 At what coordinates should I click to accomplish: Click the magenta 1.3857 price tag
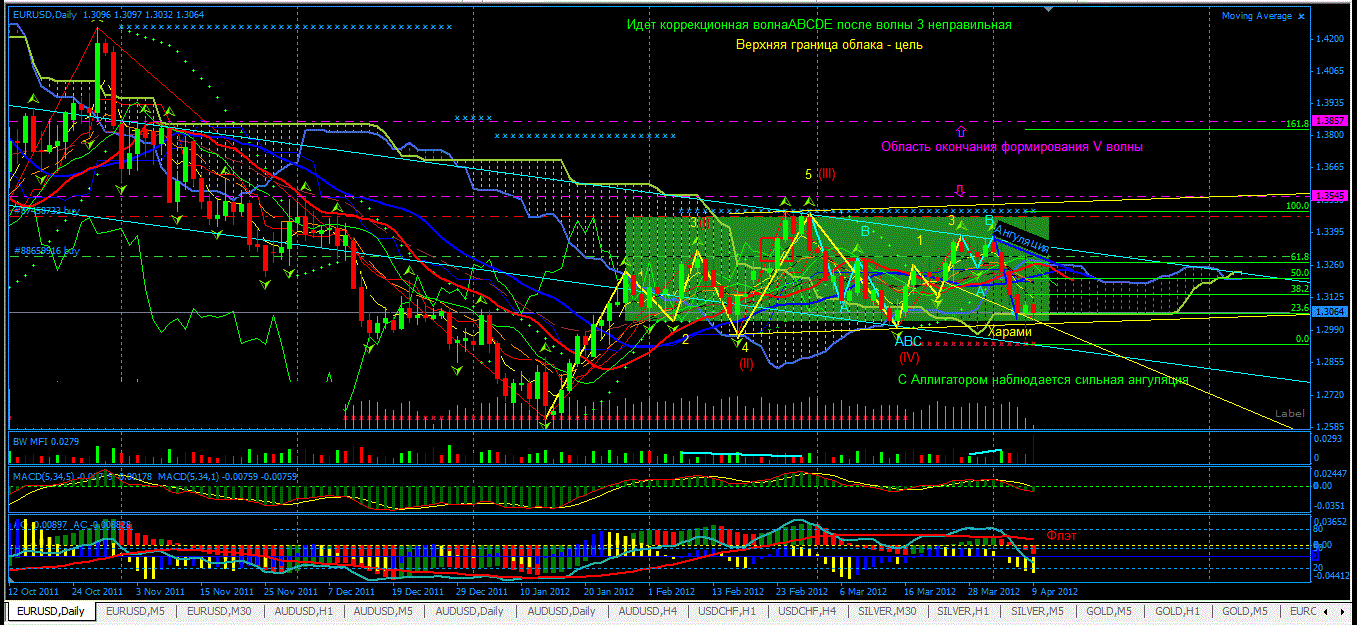tap(1329, 120)
